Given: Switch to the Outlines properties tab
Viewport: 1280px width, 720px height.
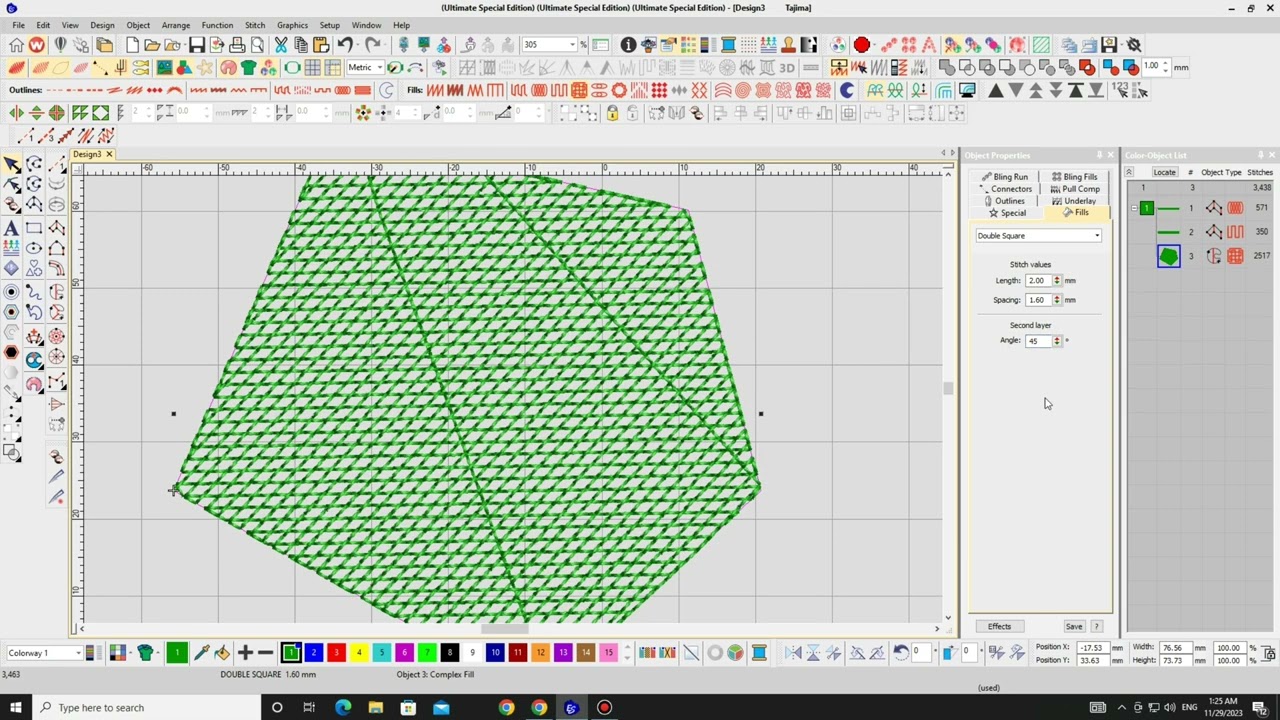Looking at the screenshot, I should click(x=1003, y=201).
